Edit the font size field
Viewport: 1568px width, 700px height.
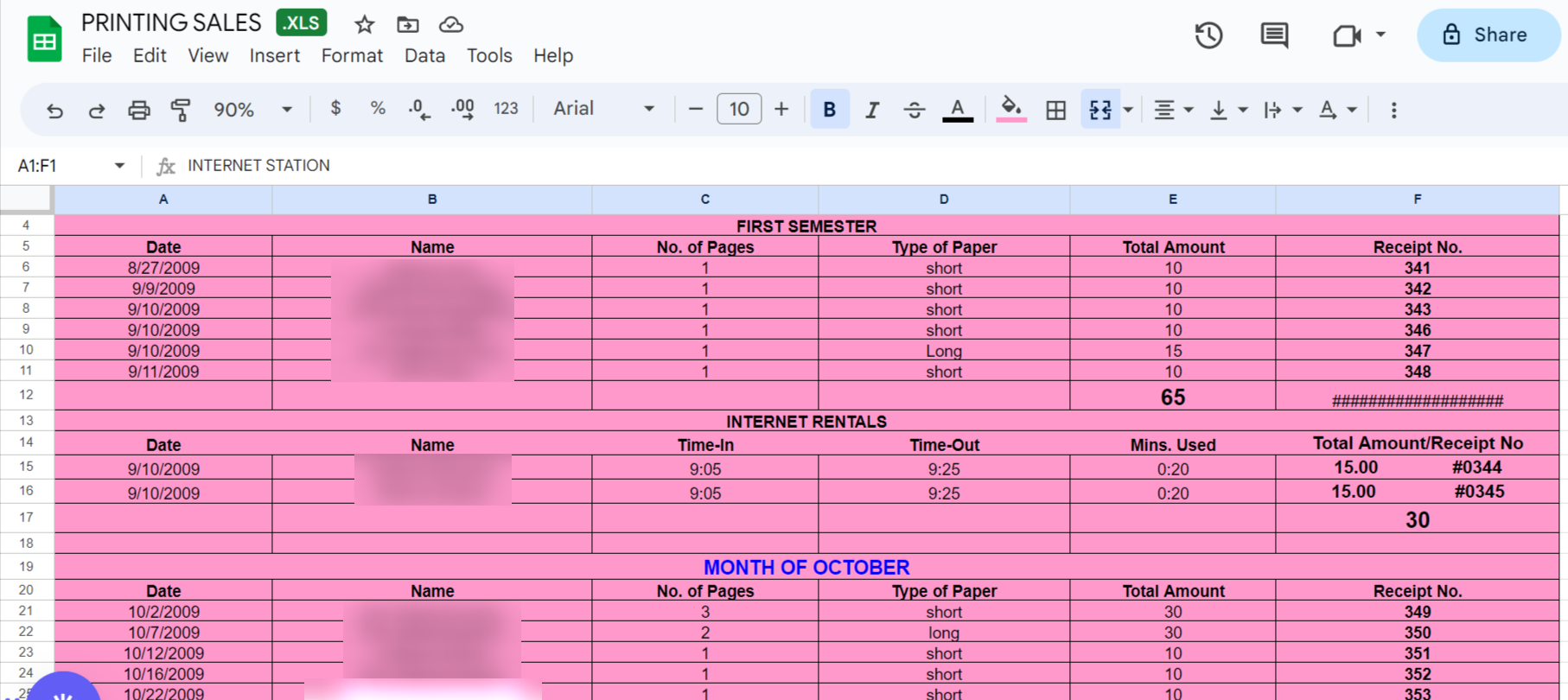[x=739, y=109]
